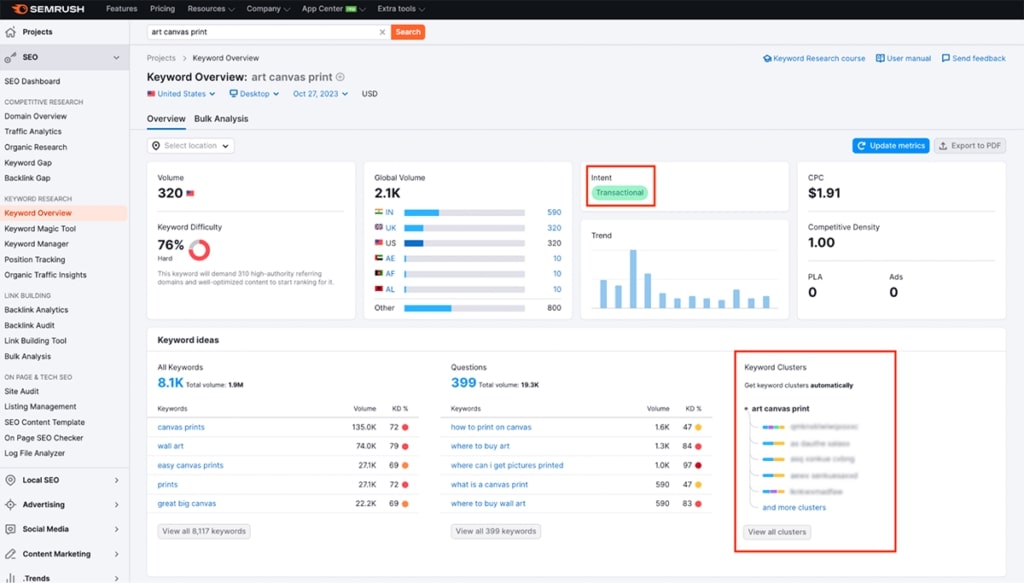Open Projects home icon in sidebar
The image size is (1024, 583).
coord(10,32)
